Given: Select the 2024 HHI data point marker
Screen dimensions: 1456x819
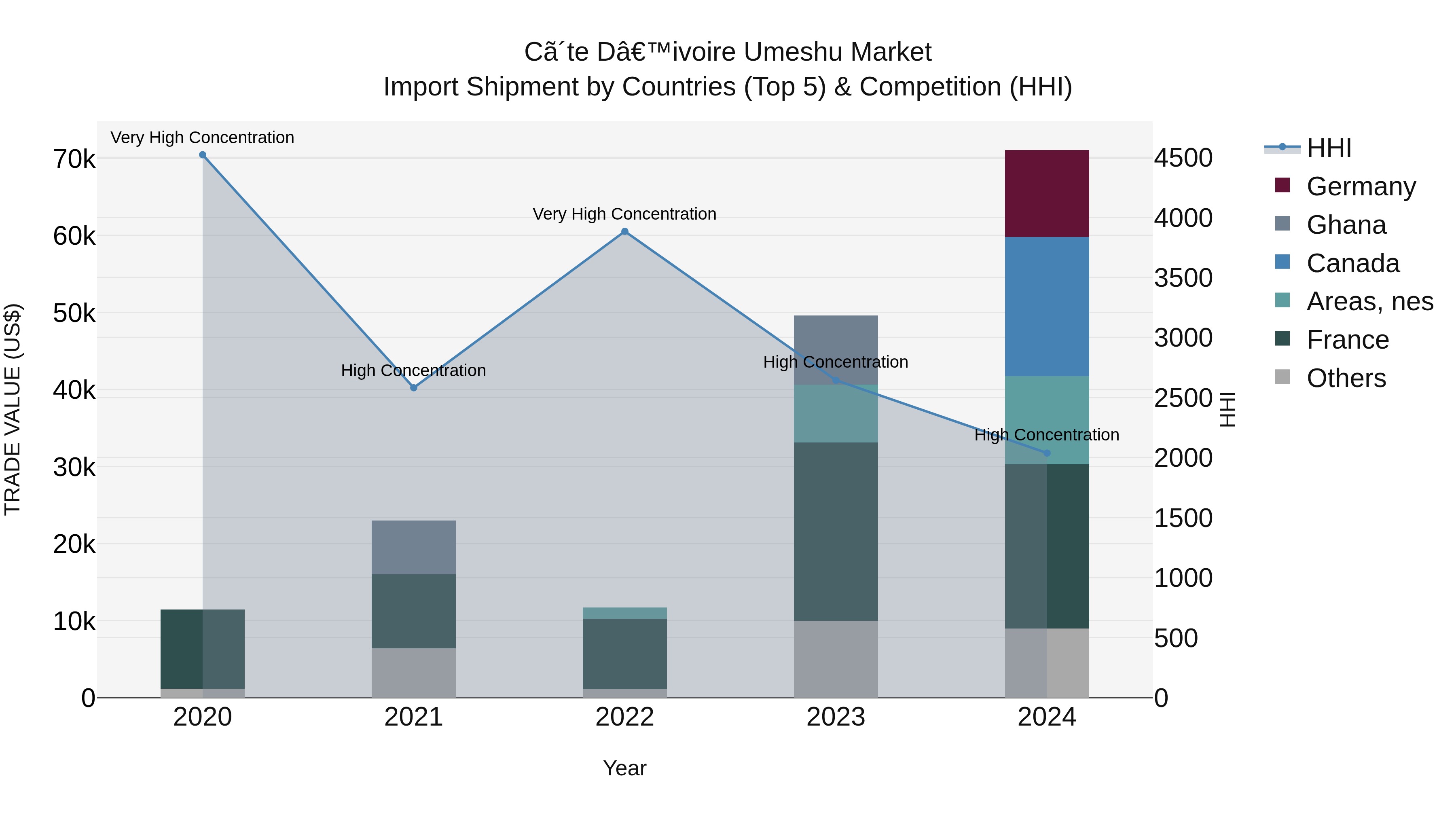Looking at the screenshot, I should (x=1047, y=453).
